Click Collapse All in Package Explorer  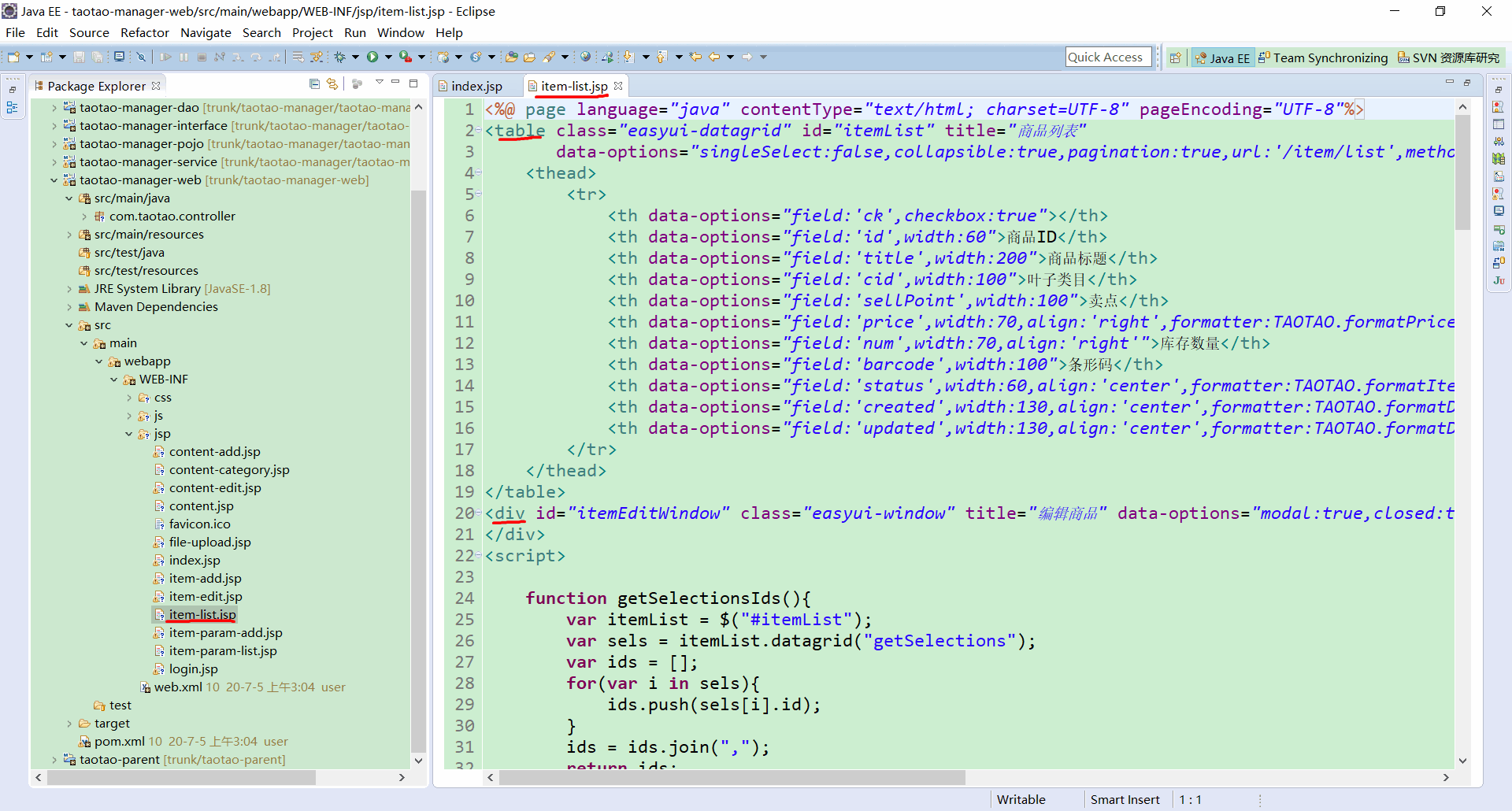click(315, 84)
